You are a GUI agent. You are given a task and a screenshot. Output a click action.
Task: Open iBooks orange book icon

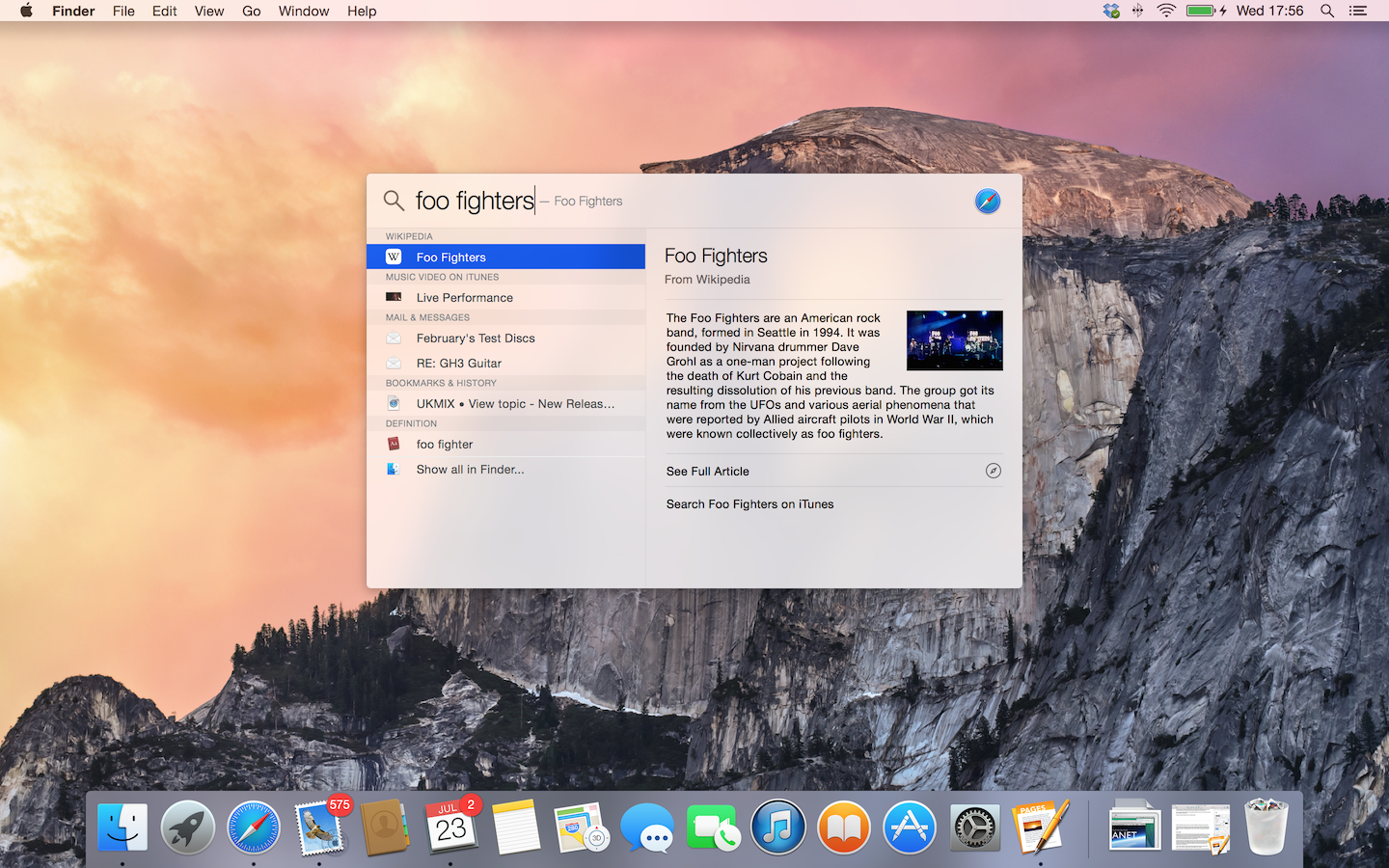pos(844,827)
